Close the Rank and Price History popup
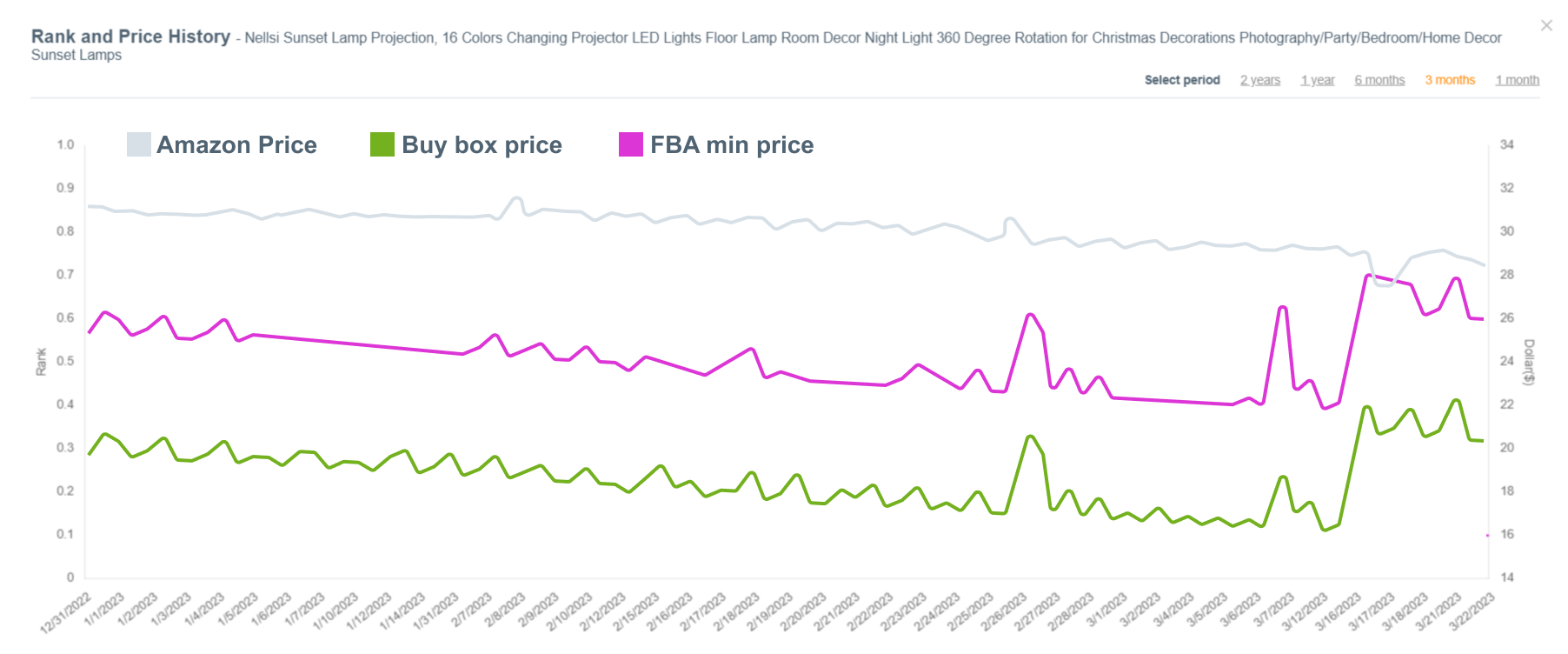The height and width of the screenshot is (654, 1568). point(1546,25)
